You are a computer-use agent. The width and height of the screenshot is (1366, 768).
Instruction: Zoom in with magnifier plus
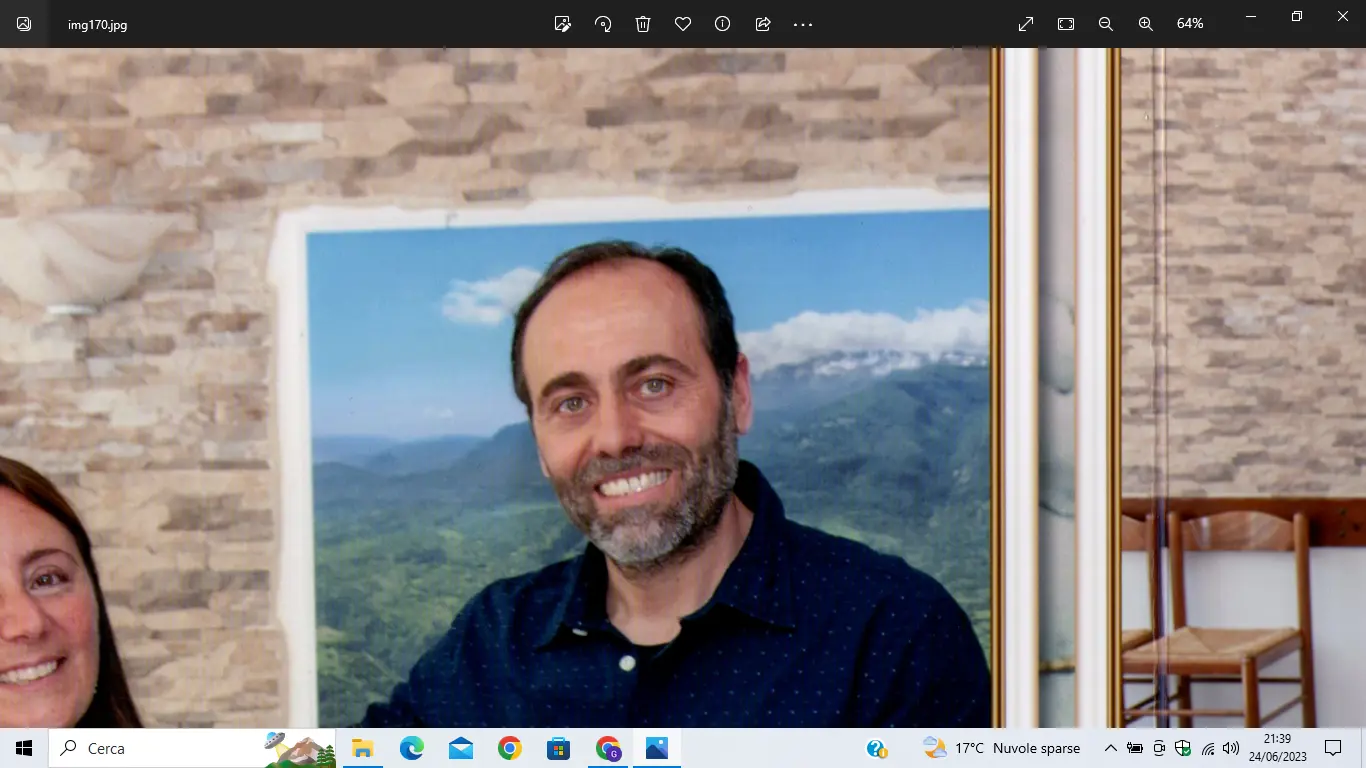(x=1146, y=24)
